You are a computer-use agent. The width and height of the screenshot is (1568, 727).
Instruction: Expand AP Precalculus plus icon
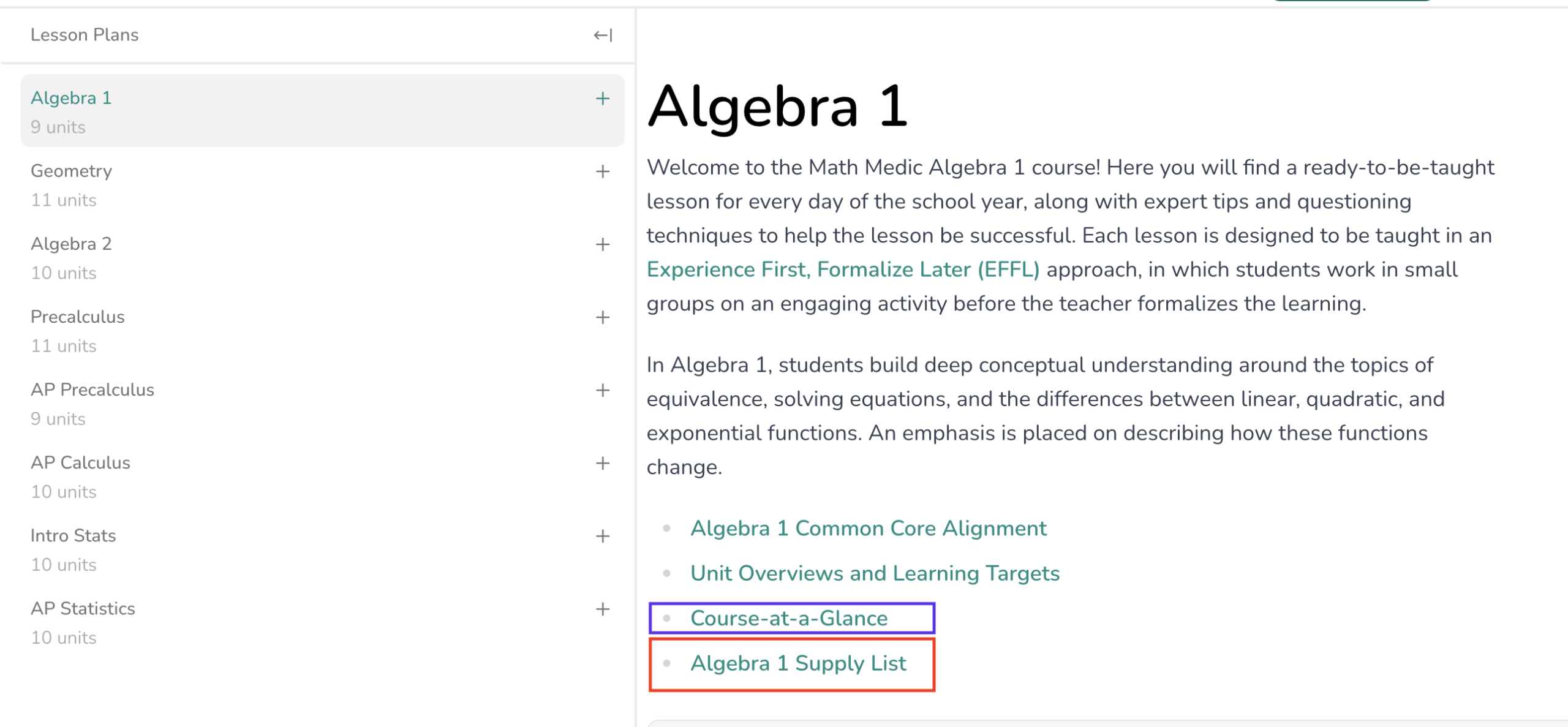pyautogui.click(x=603, y=390)
